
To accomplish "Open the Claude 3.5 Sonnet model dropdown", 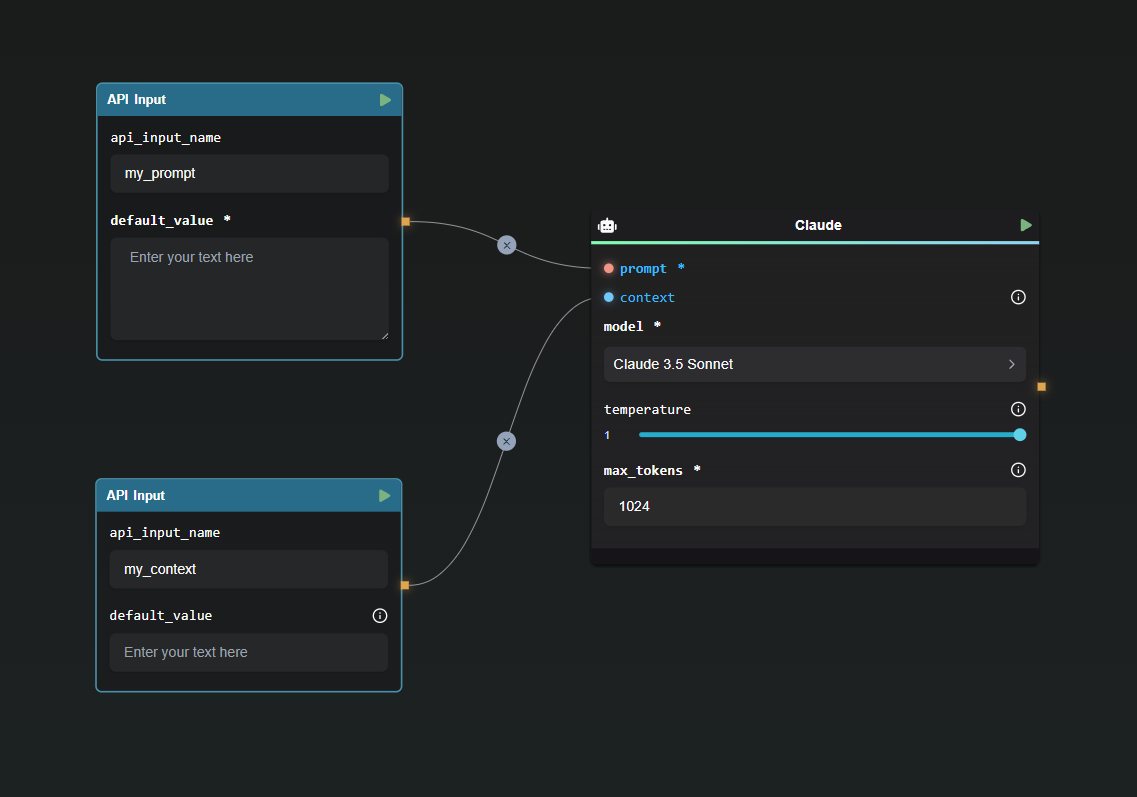I will [814, 365].
